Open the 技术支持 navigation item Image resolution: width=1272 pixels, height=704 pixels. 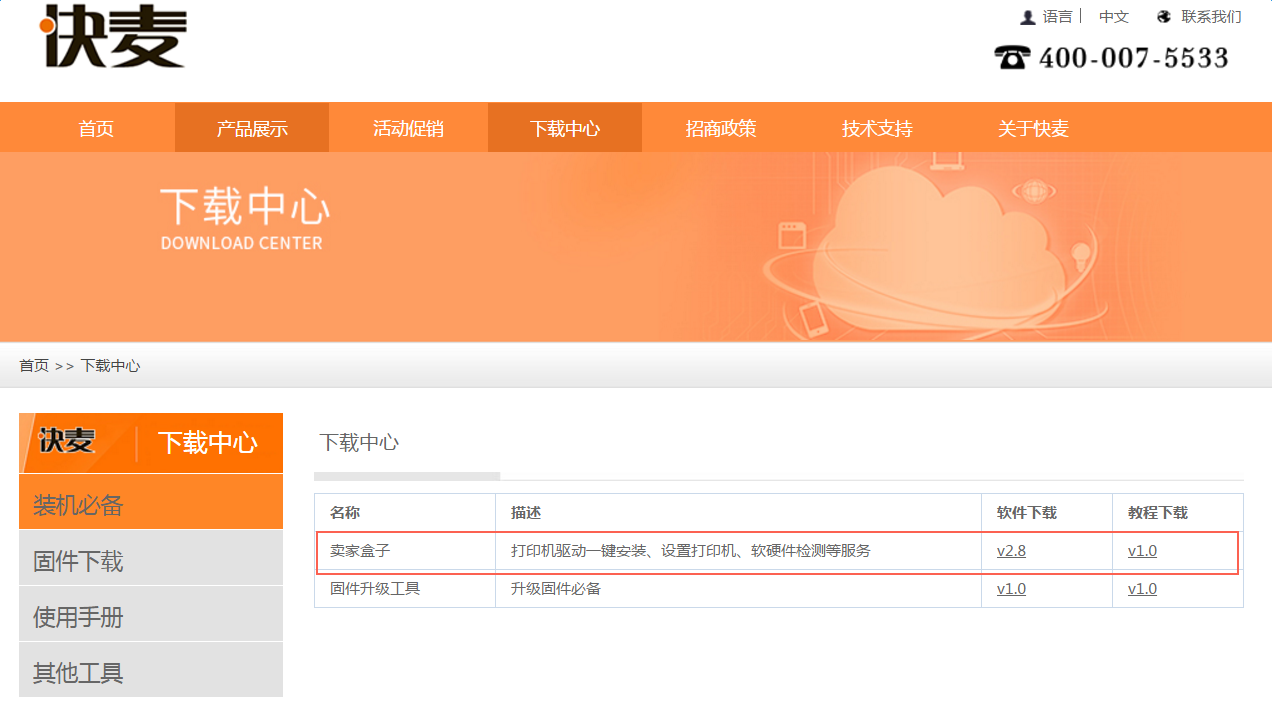tap(877, 128)
